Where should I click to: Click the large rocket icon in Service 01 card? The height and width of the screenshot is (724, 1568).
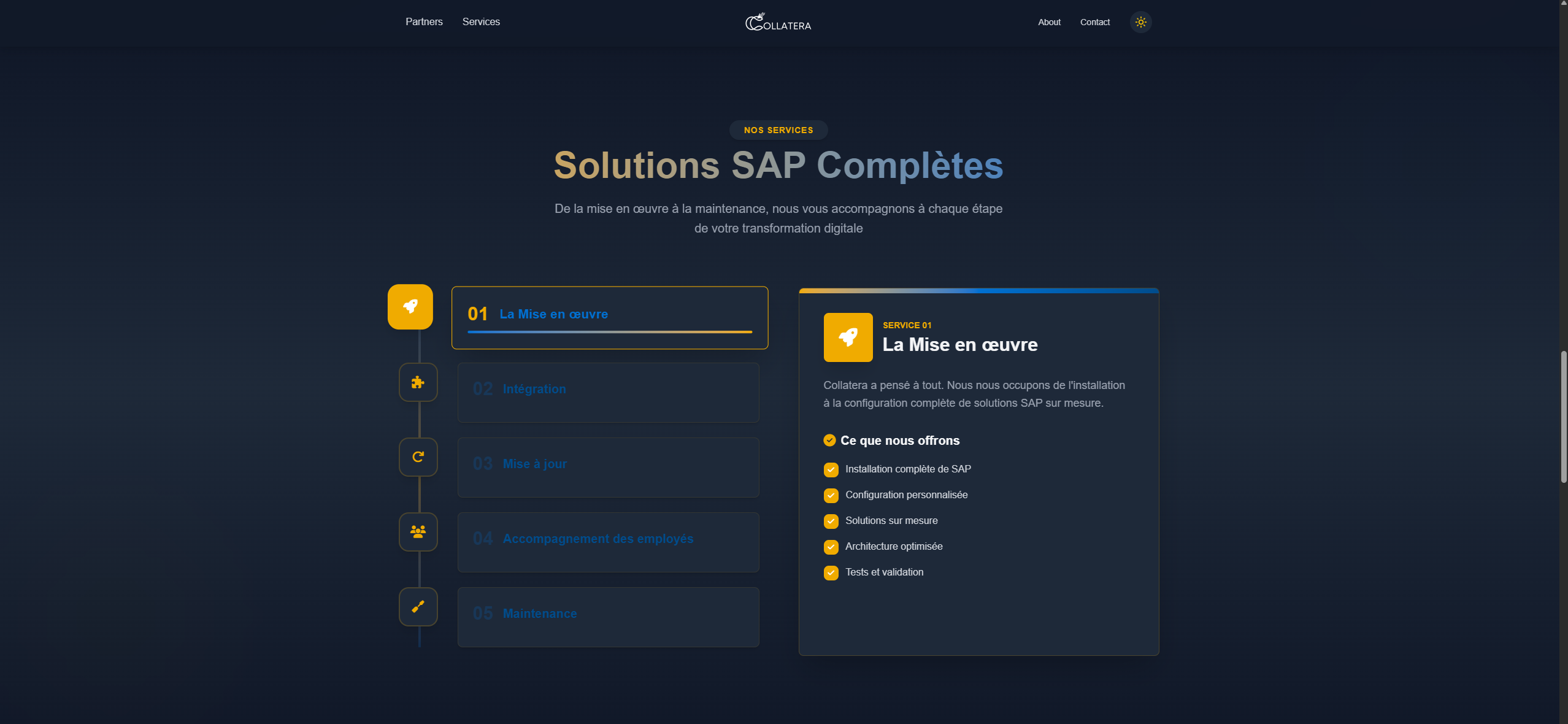(x=848, y=337)
